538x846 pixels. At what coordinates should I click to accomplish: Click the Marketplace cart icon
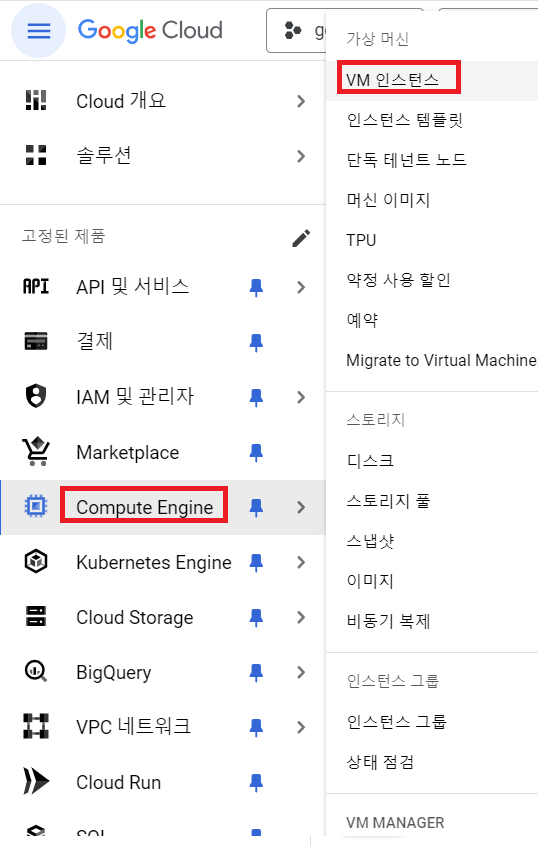pos(36,452)
